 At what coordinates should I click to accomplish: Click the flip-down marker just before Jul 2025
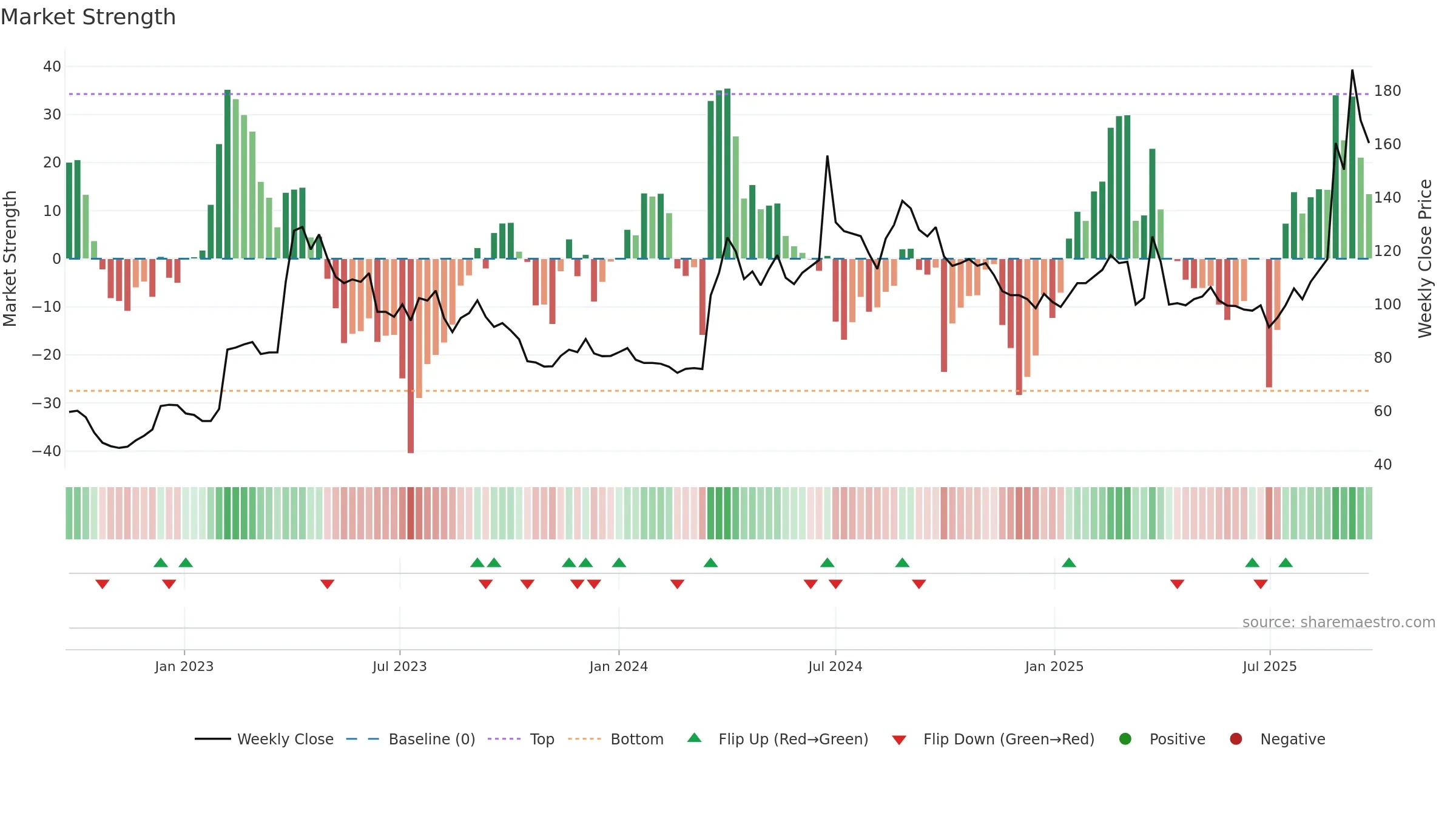(x=1261, y=584)
